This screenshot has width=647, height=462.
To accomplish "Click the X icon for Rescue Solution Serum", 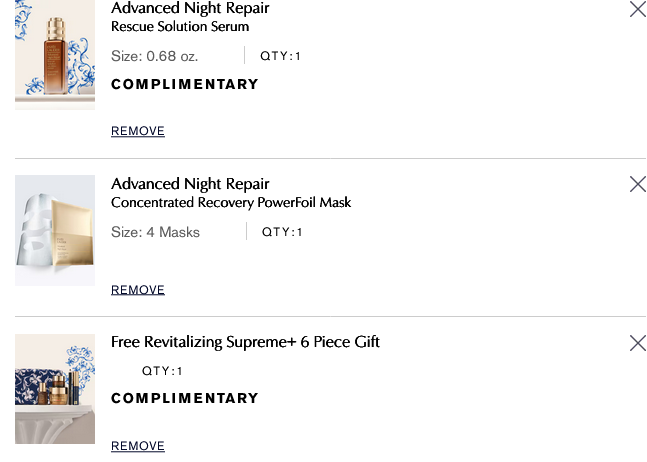I will click(x=637, y=9).
